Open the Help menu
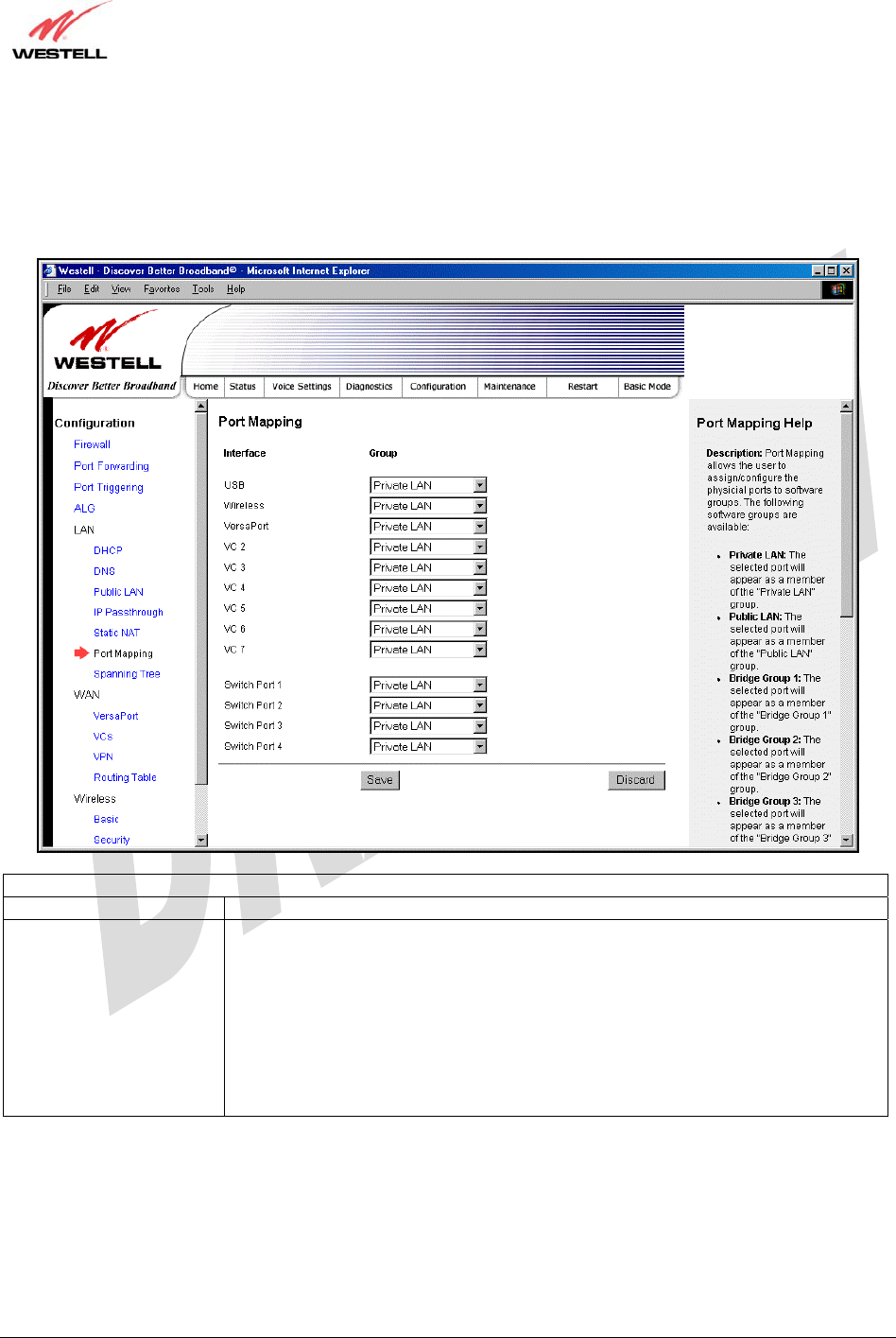The width and height of the screenshot is (896, 1338). coord(236,289)
